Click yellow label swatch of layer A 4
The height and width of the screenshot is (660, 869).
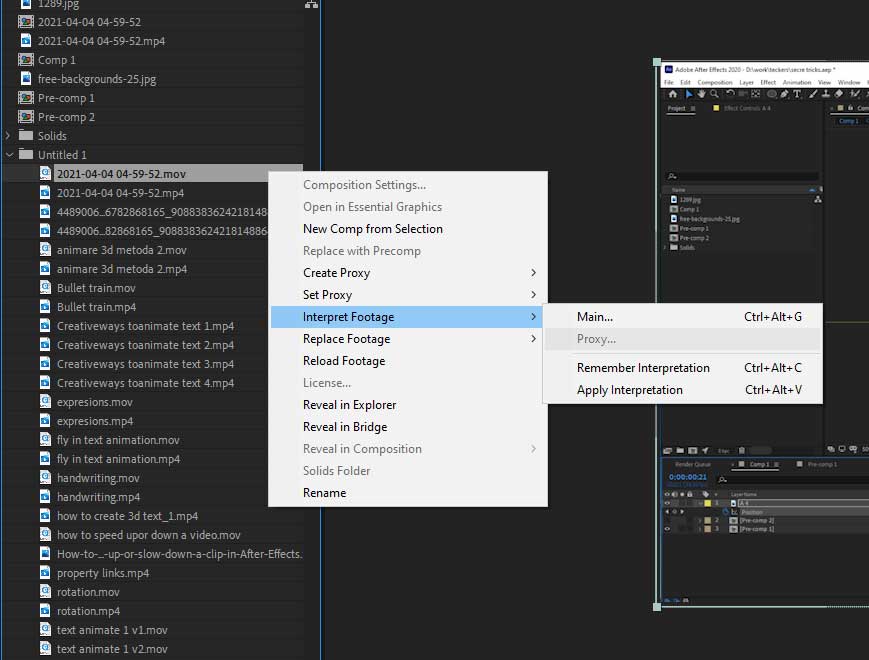click(707, 503)
